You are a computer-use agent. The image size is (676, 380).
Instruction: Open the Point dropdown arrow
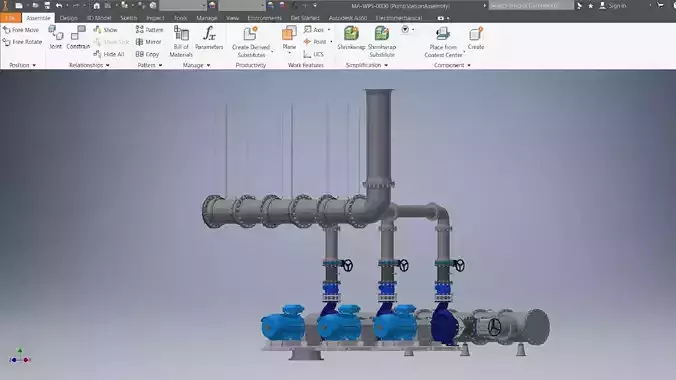pos(331,42)
